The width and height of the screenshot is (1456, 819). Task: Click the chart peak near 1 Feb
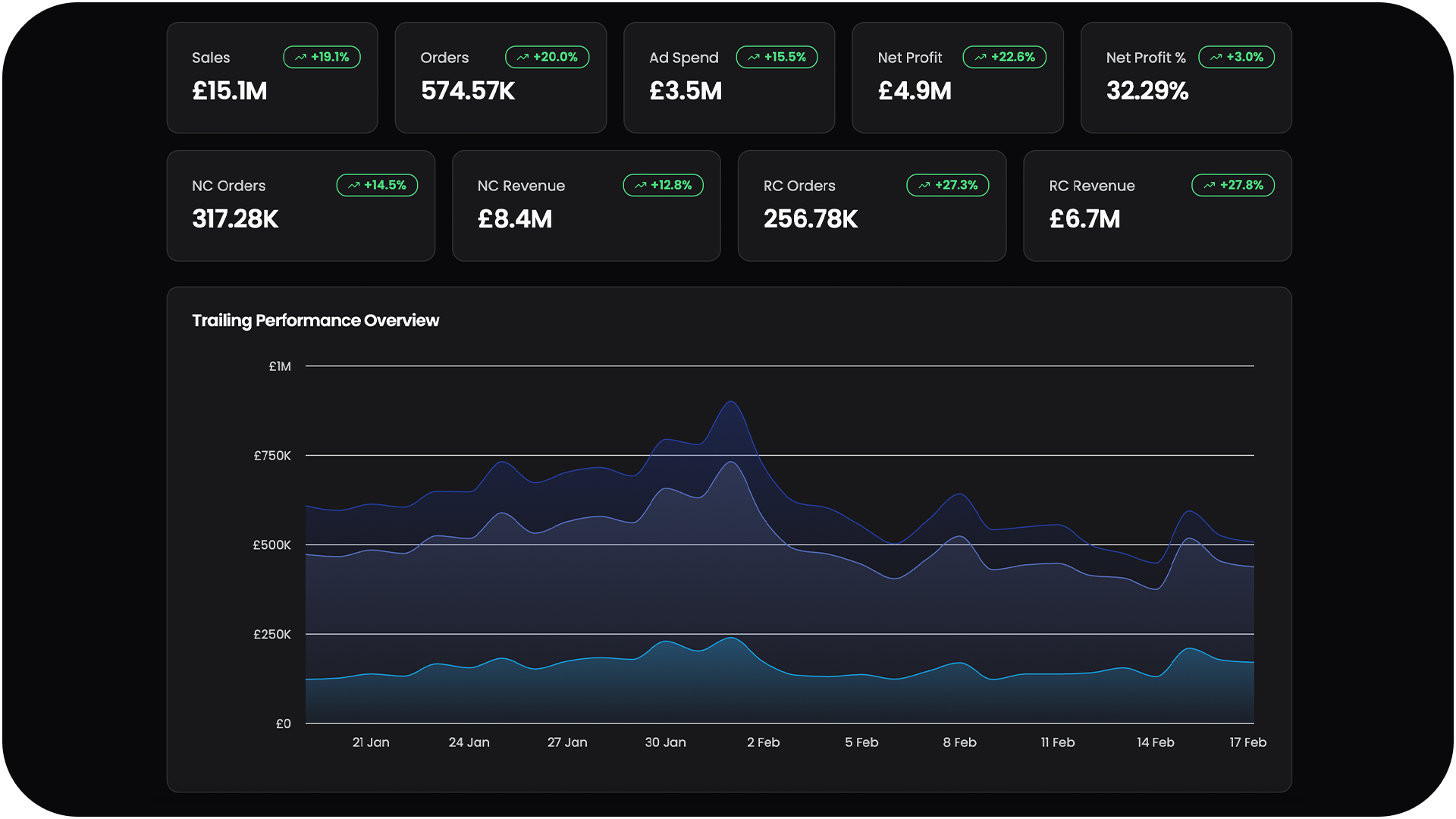click(x=730, y=403)
